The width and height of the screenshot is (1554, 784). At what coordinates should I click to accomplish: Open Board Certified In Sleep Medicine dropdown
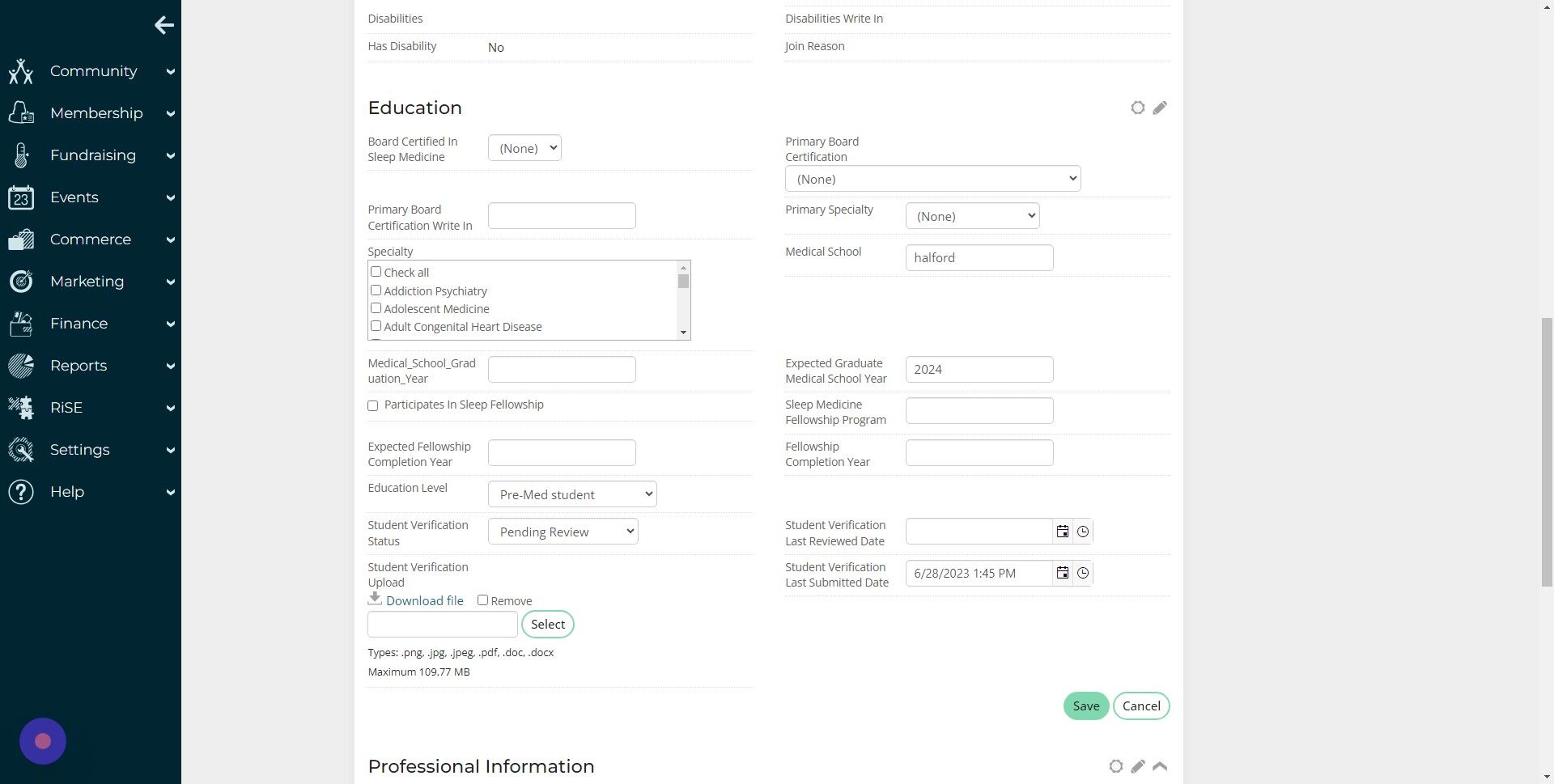pos(524,148)
